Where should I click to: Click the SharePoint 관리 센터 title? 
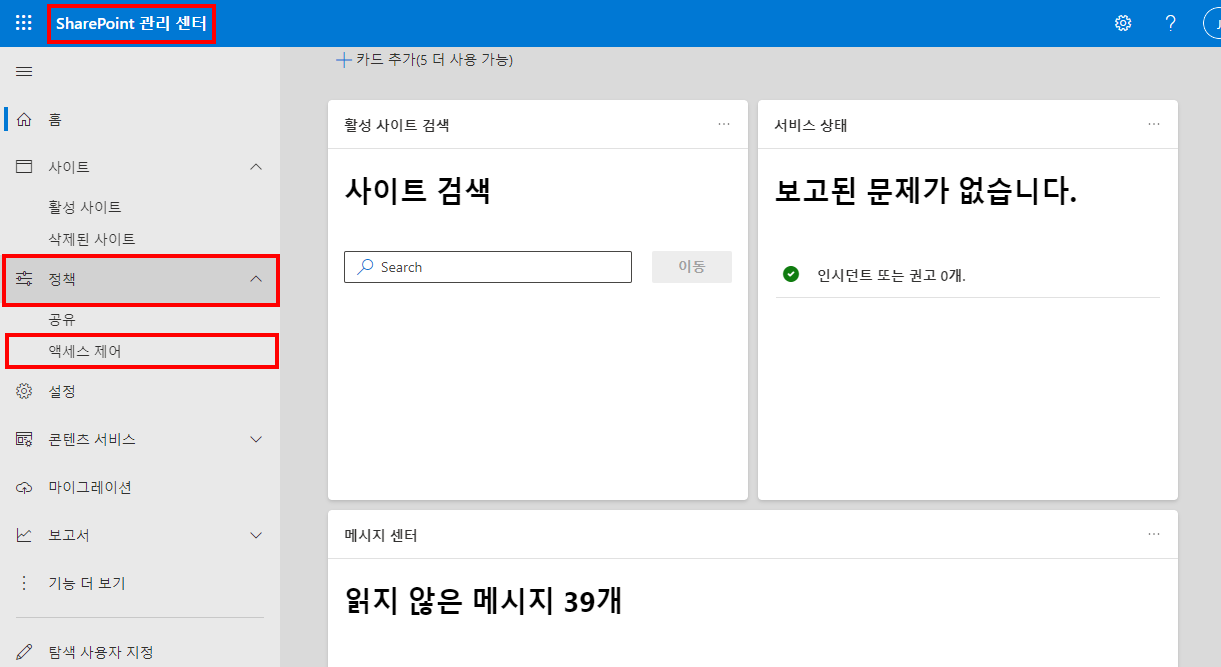click(x=131, y=23)
